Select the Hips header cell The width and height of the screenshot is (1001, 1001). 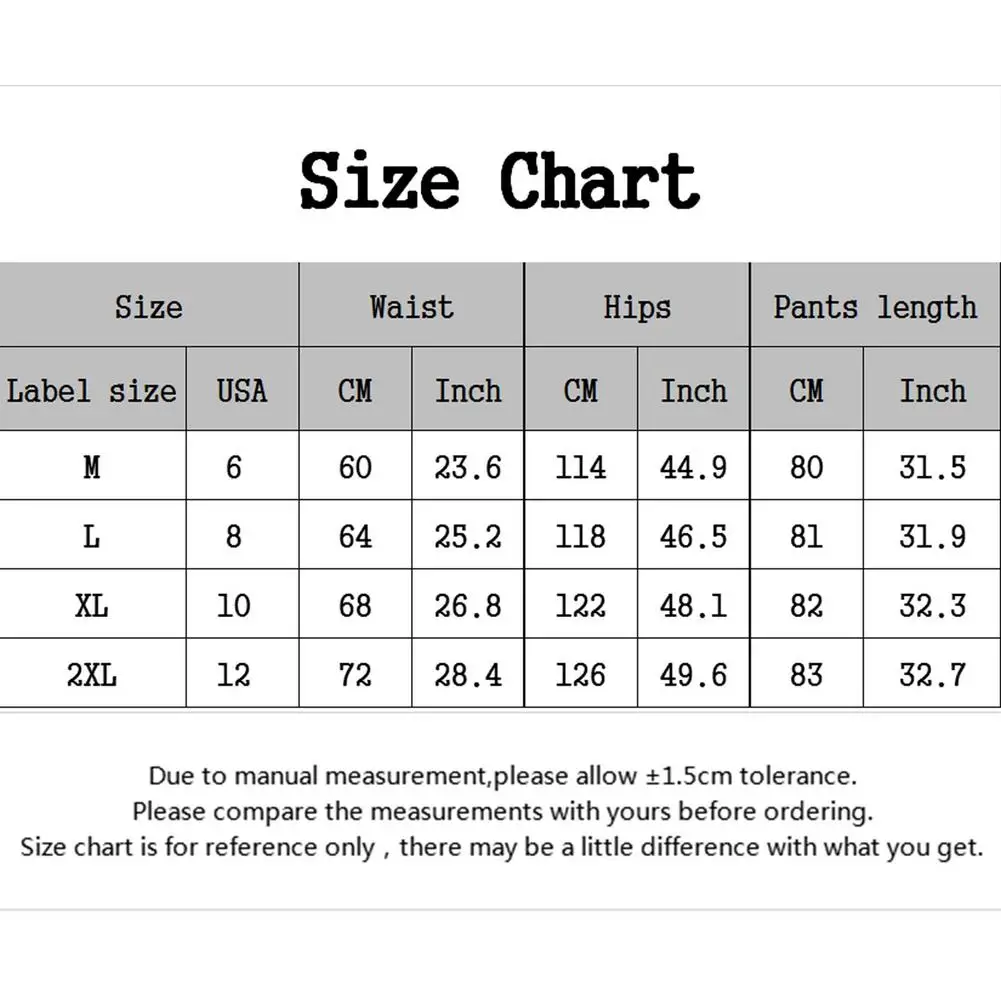pos(637,306)
